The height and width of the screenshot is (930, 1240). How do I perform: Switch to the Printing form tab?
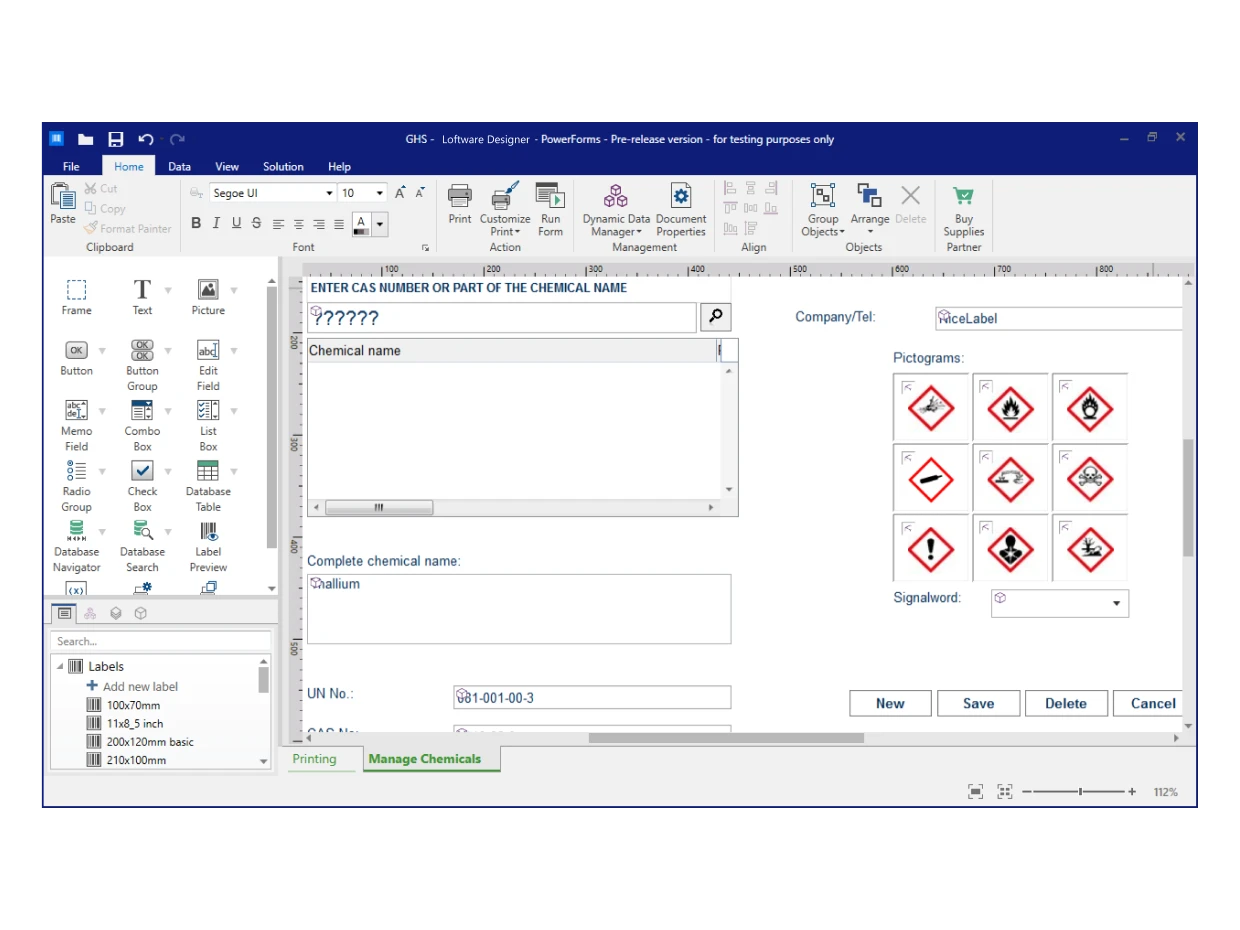314,759
